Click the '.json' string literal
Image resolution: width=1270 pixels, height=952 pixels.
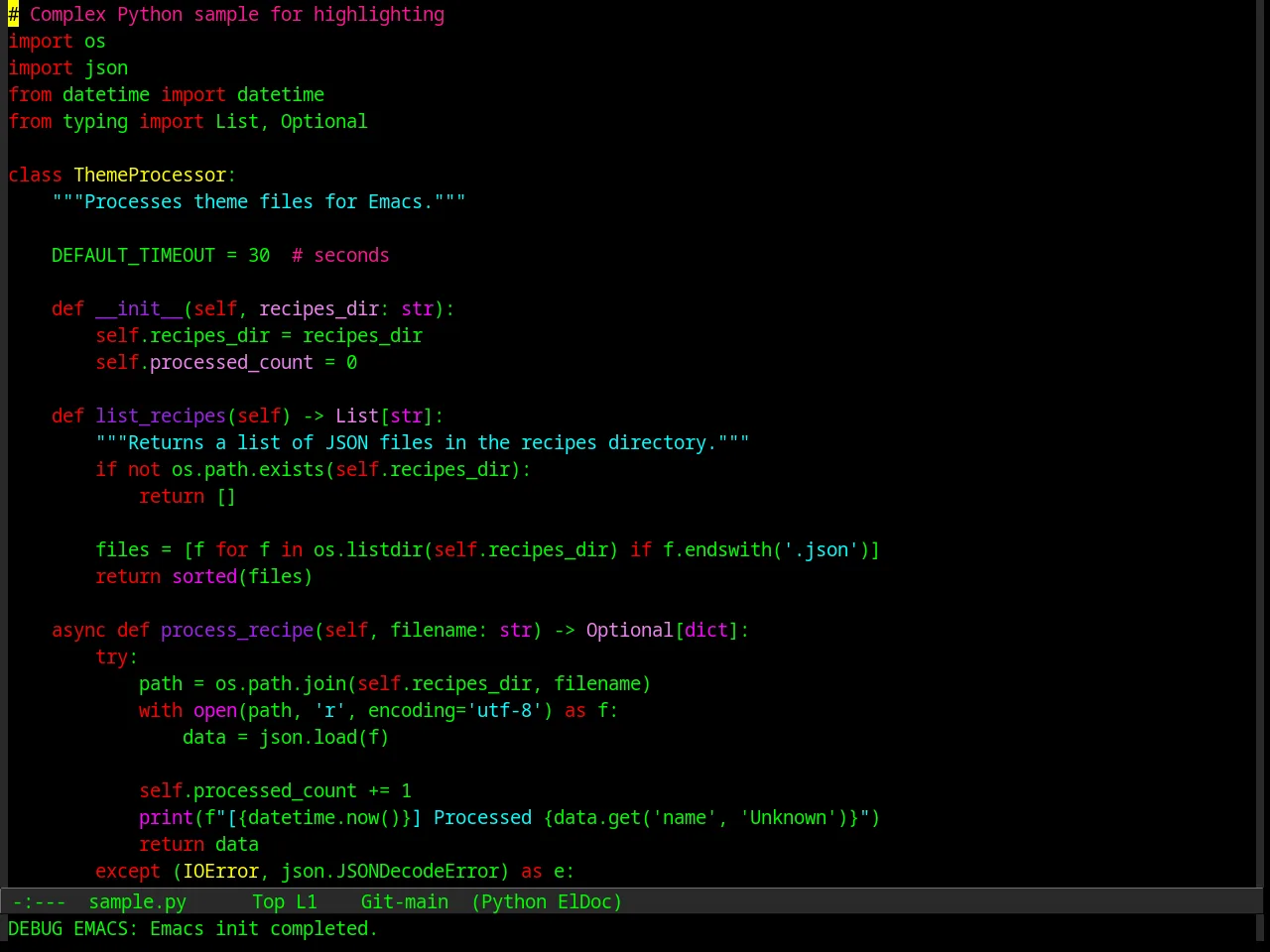823,549
